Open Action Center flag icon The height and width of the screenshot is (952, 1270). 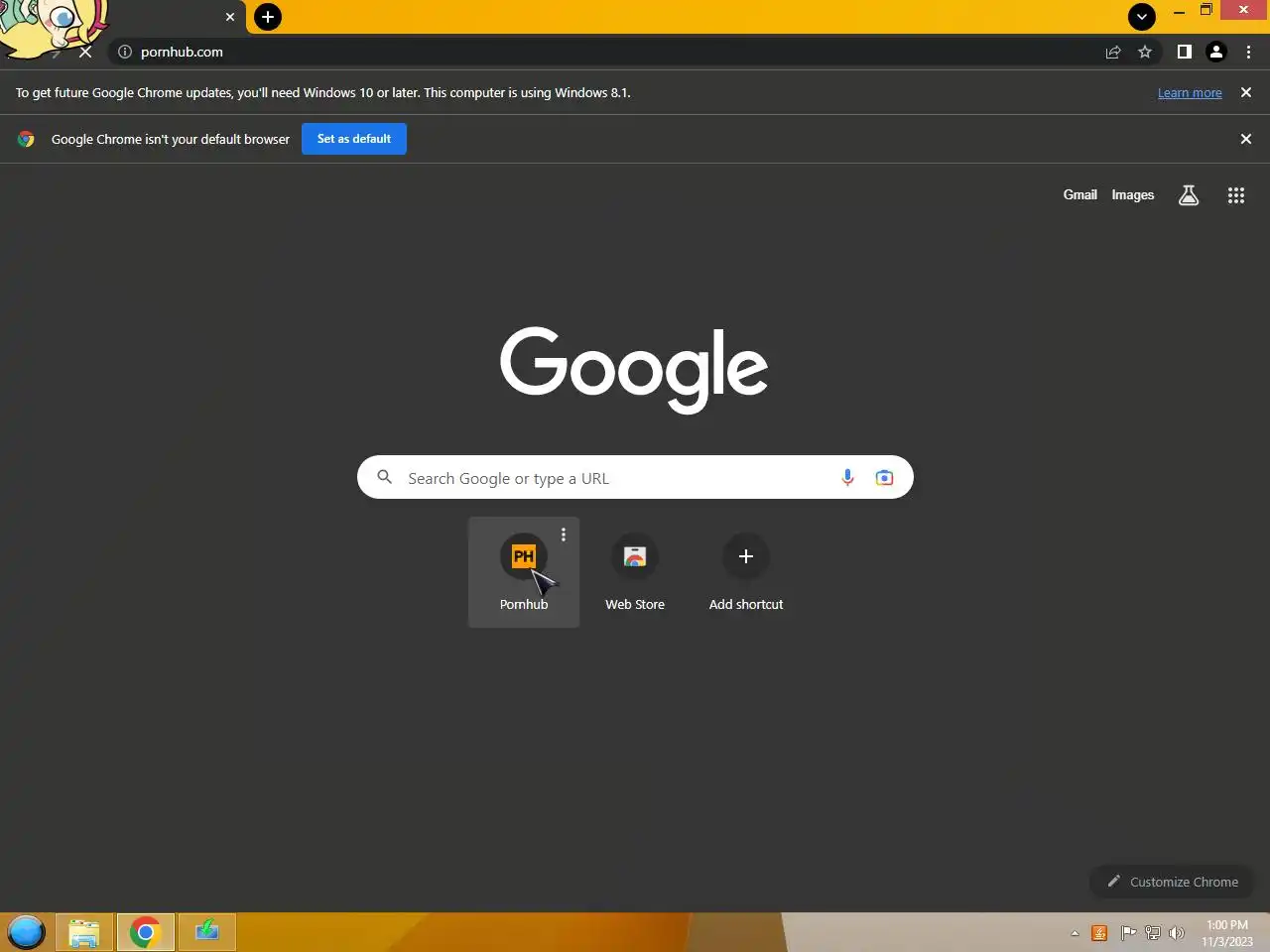point(1128,933)
